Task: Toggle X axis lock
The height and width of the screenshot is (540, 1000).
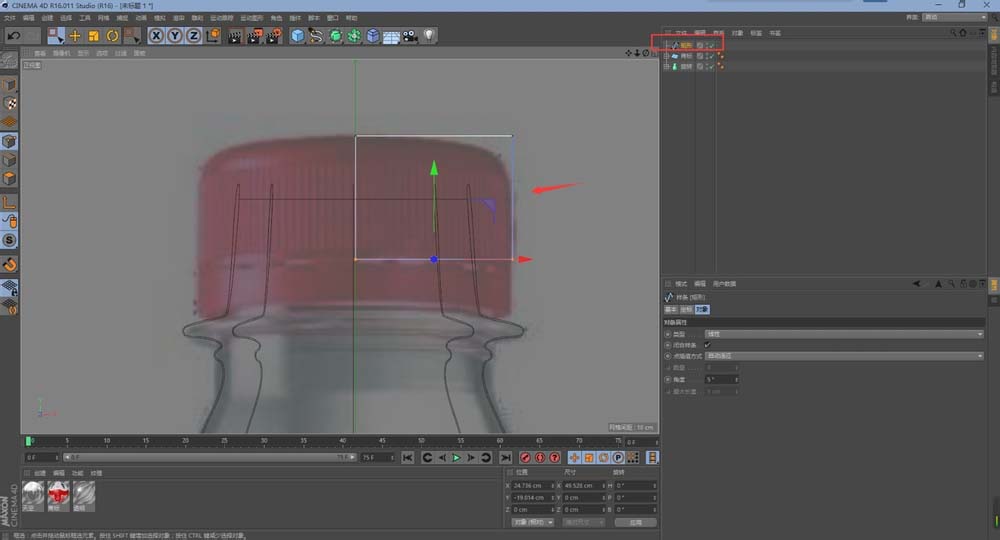Action: (x=156, y=36)
